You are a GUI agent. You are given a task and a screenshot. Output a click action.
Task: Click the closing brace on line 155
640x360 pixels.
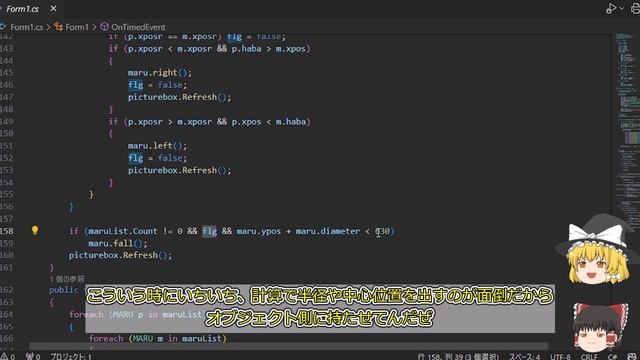click(91, 194)
